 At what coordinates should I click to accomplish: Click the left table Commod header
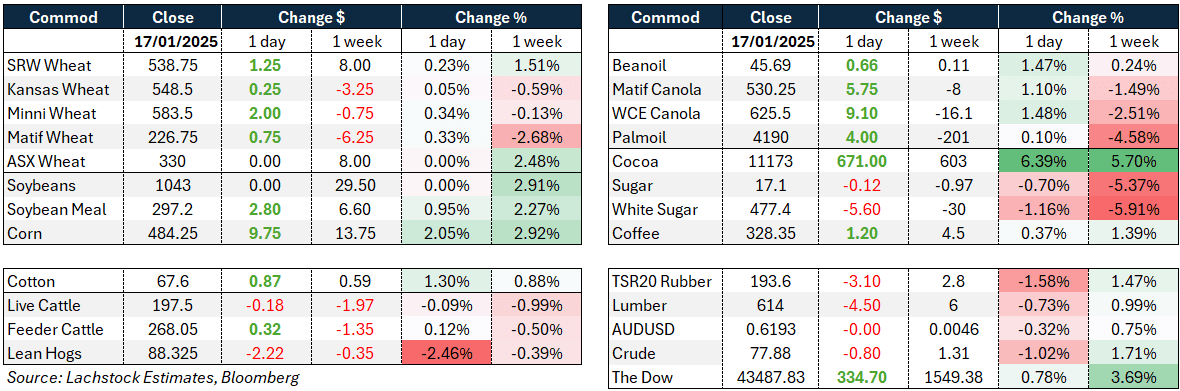pos(65,17)
